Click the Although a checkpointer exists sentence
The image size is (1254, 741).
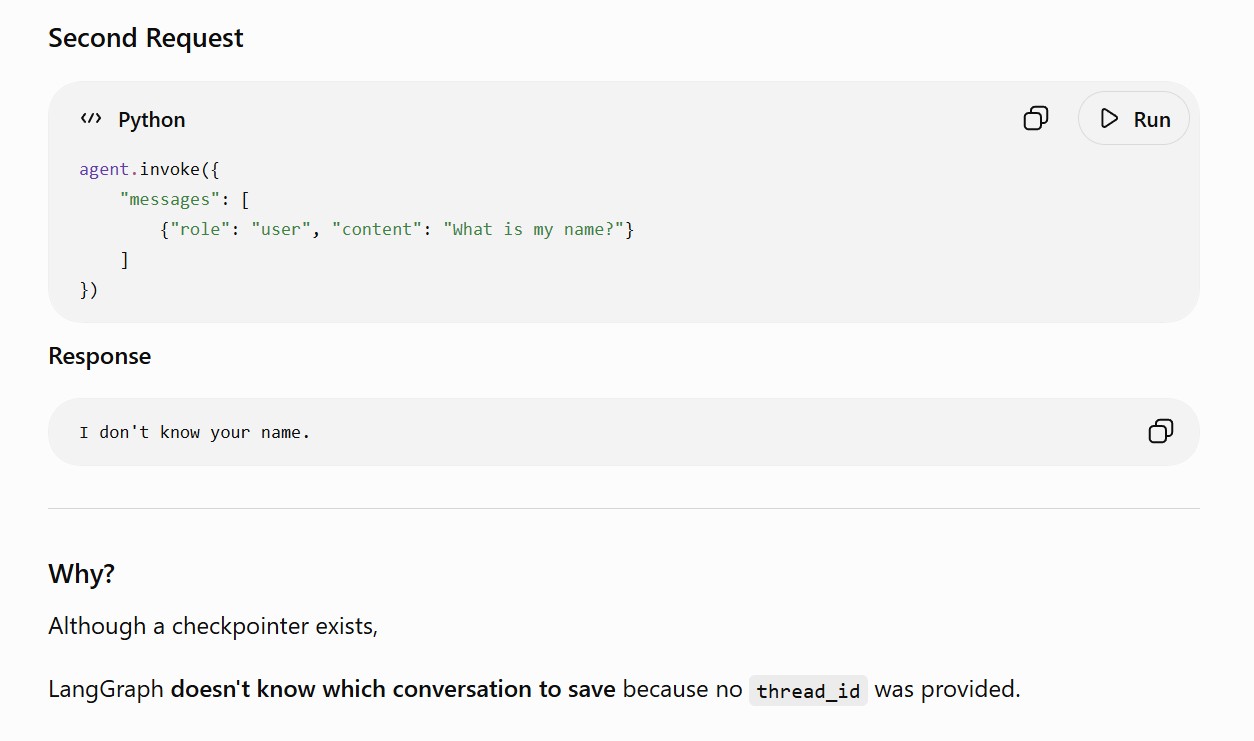[x=213, y=626]
